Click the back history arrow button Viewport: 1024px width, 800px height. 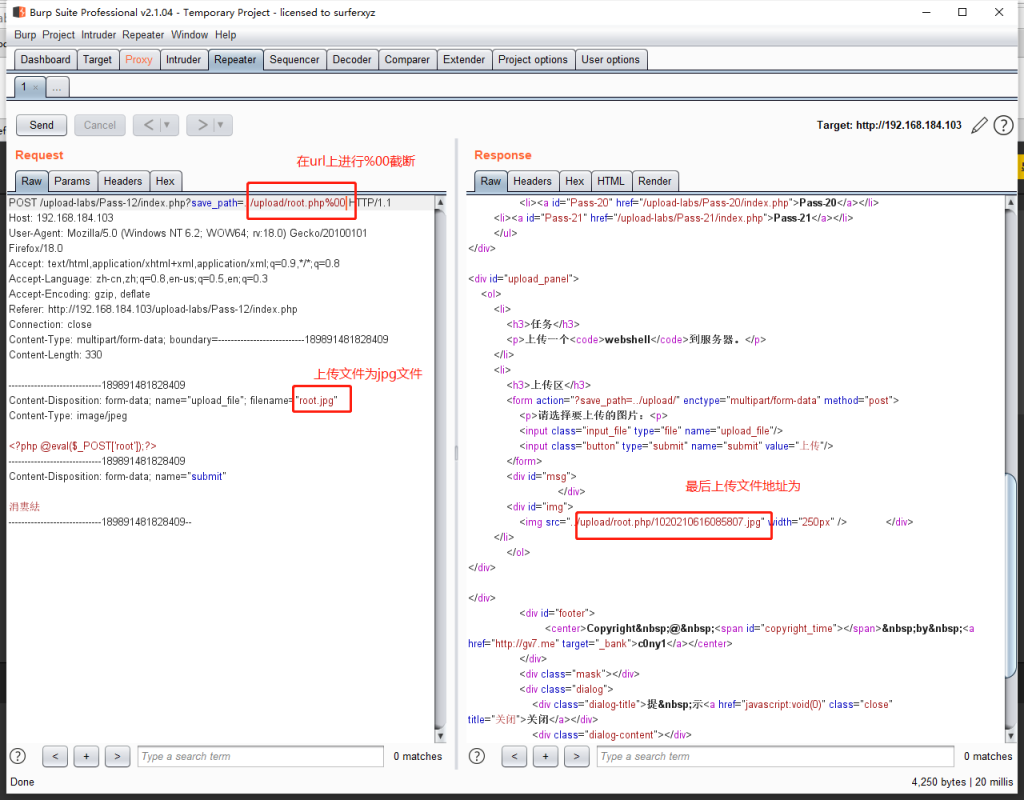(x=148, y=125)
